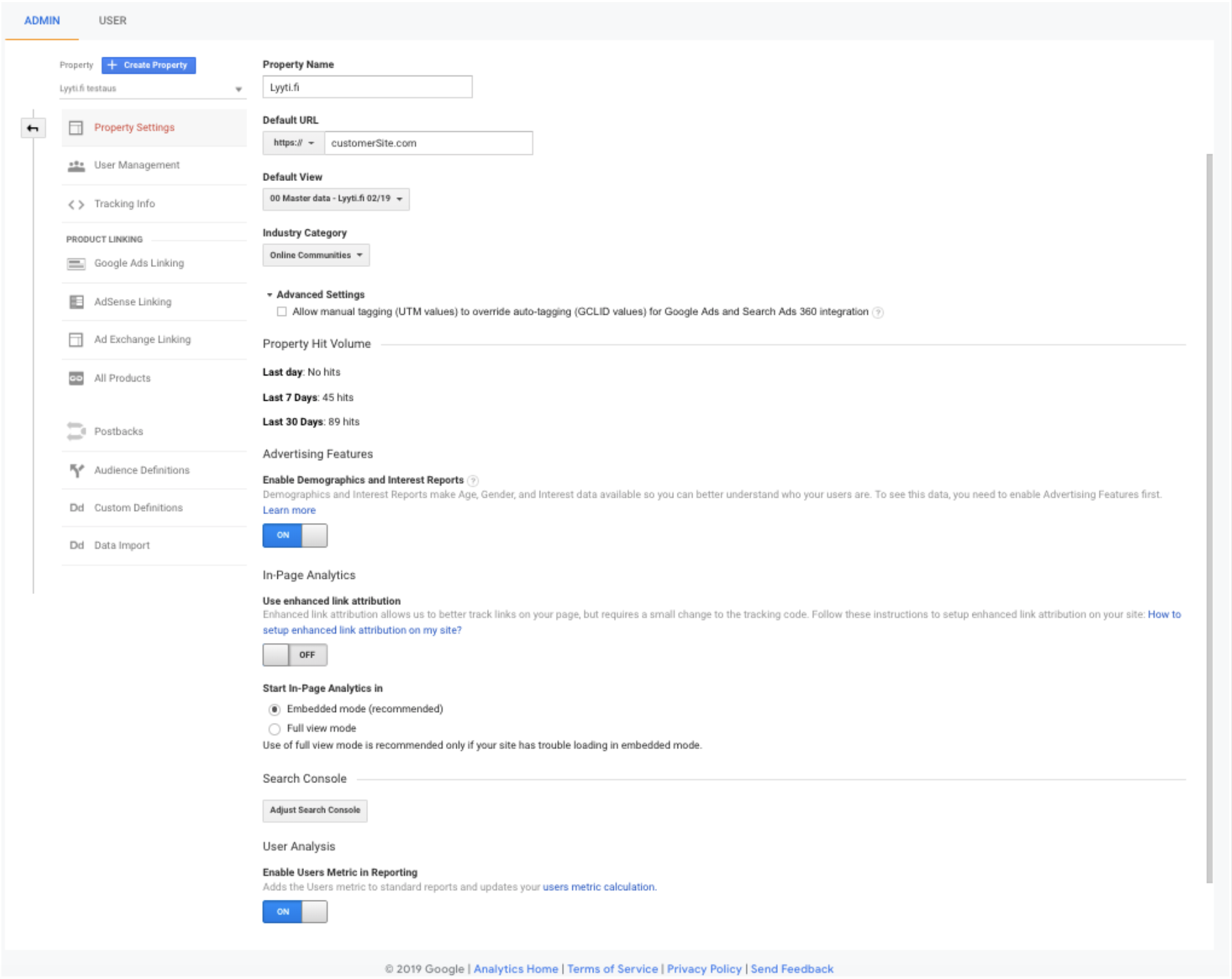The height and width of the screenshot is (979, 1232).
Task: Click the back arrow icon in sidebar
Action: click(32, 128)
